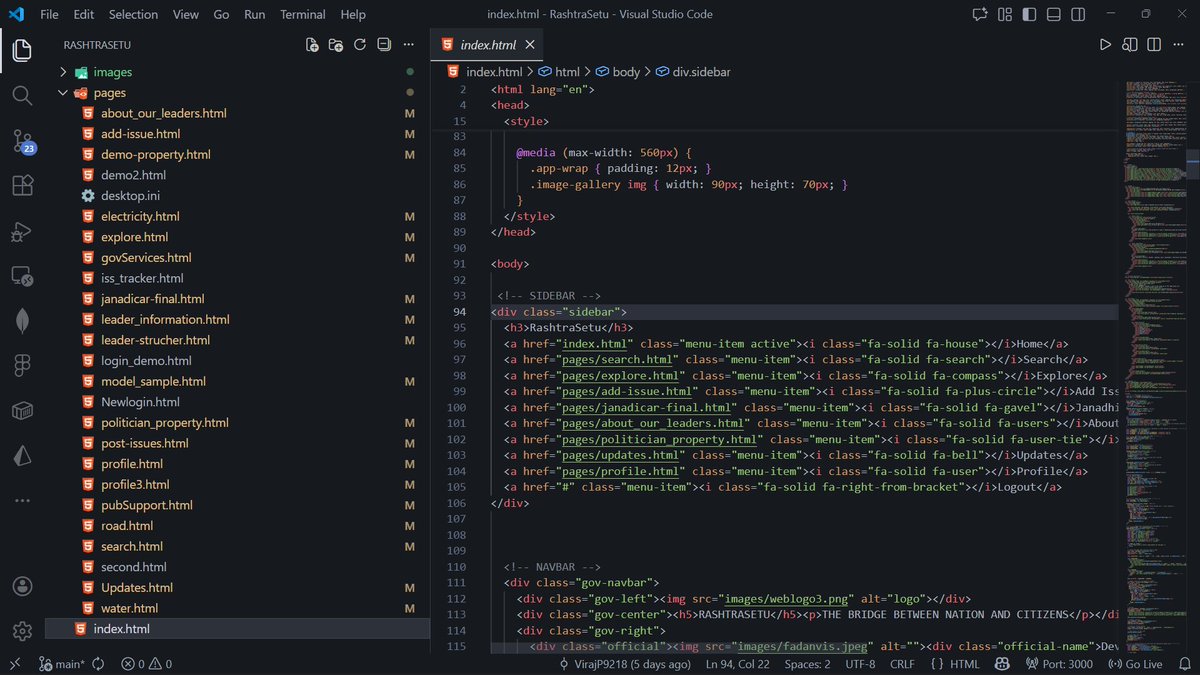The image size is (1200, 675).
Task: Refresh the explorer file tree
Action: click(x=359, y=45)
